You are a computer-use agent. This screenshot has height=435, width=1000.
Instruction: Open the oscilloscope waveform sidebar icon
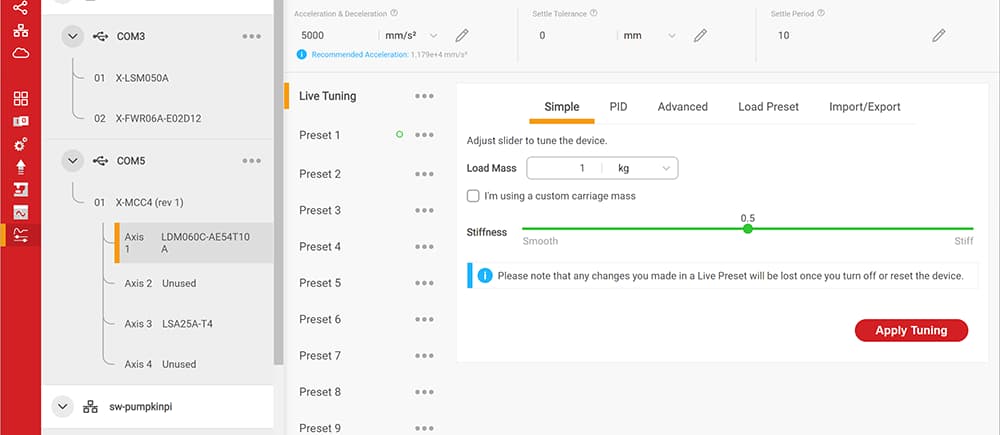point(20,212)
